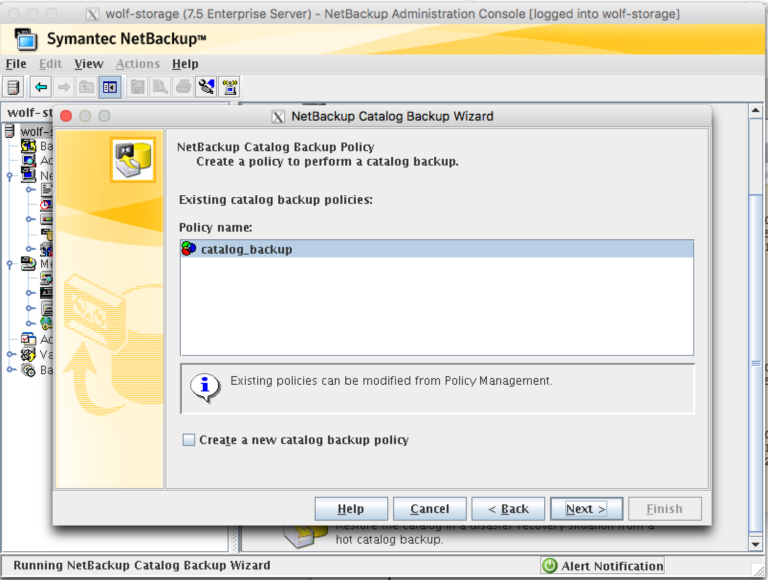Expand the Credentials tree node
768x580 pixels.
(30, 323)
